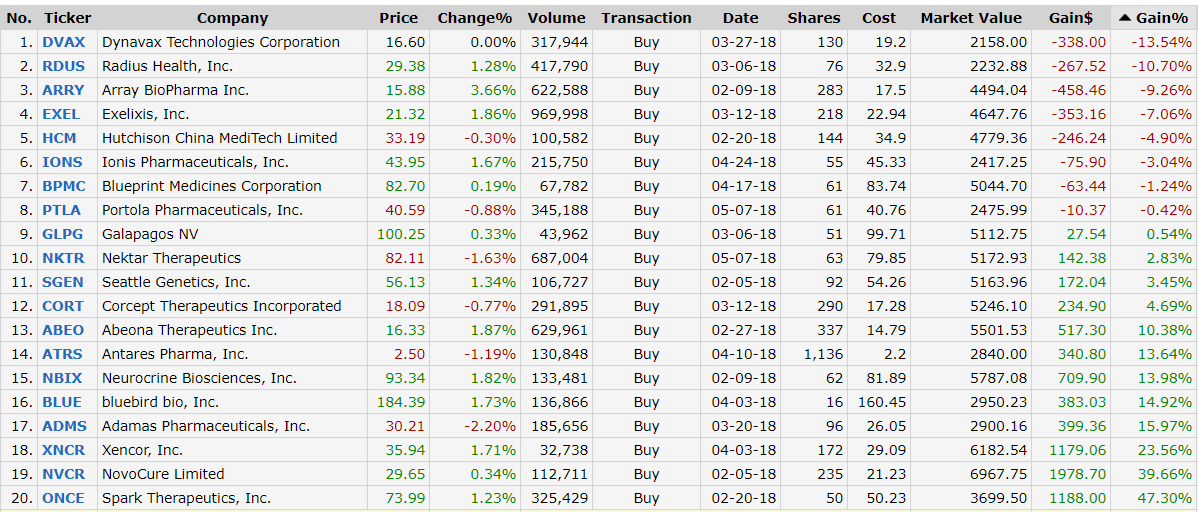The height and width of the screenshot is (512, 1198).
Task: Sort by Date column header
Action: click(x=740, y=18)
